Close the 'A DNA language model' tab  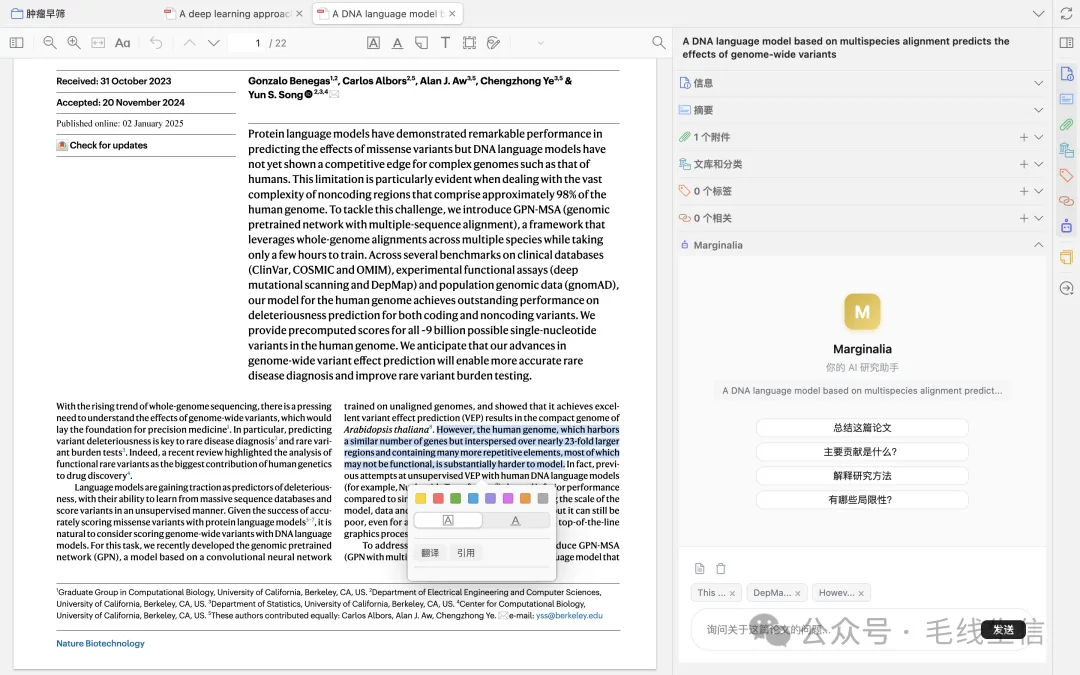coord(452,14)
